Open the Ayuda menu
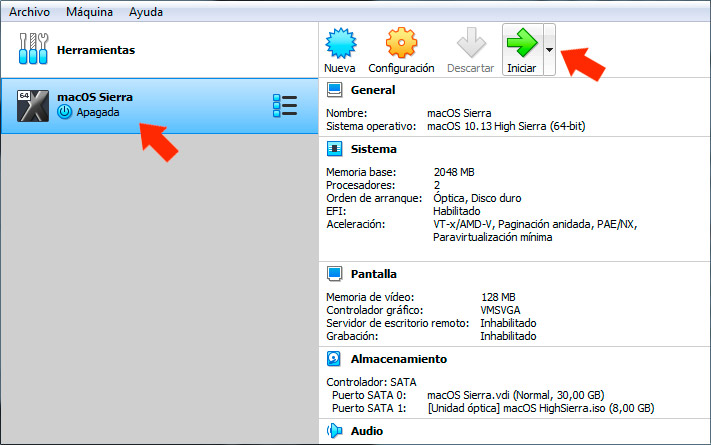 [146, 12]
